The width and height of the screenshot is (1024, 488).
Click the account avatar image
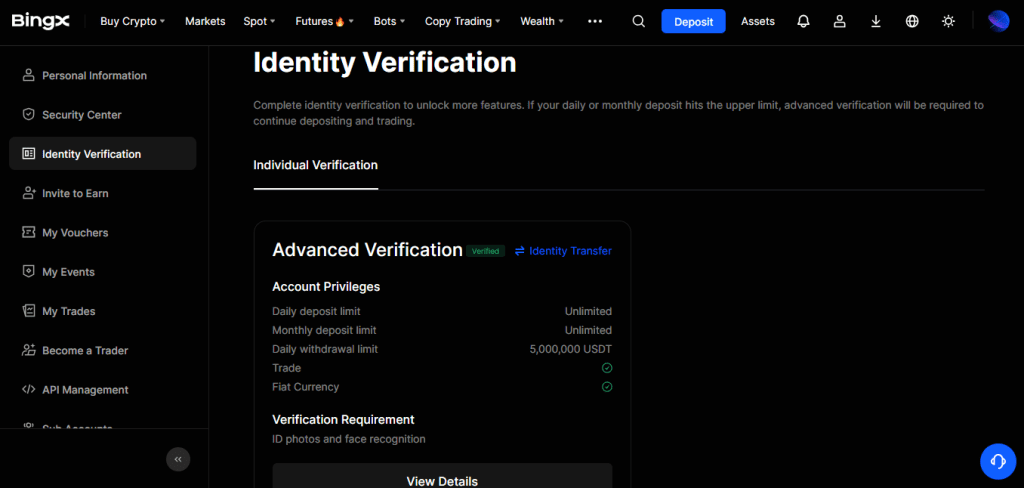coord(999,22)
